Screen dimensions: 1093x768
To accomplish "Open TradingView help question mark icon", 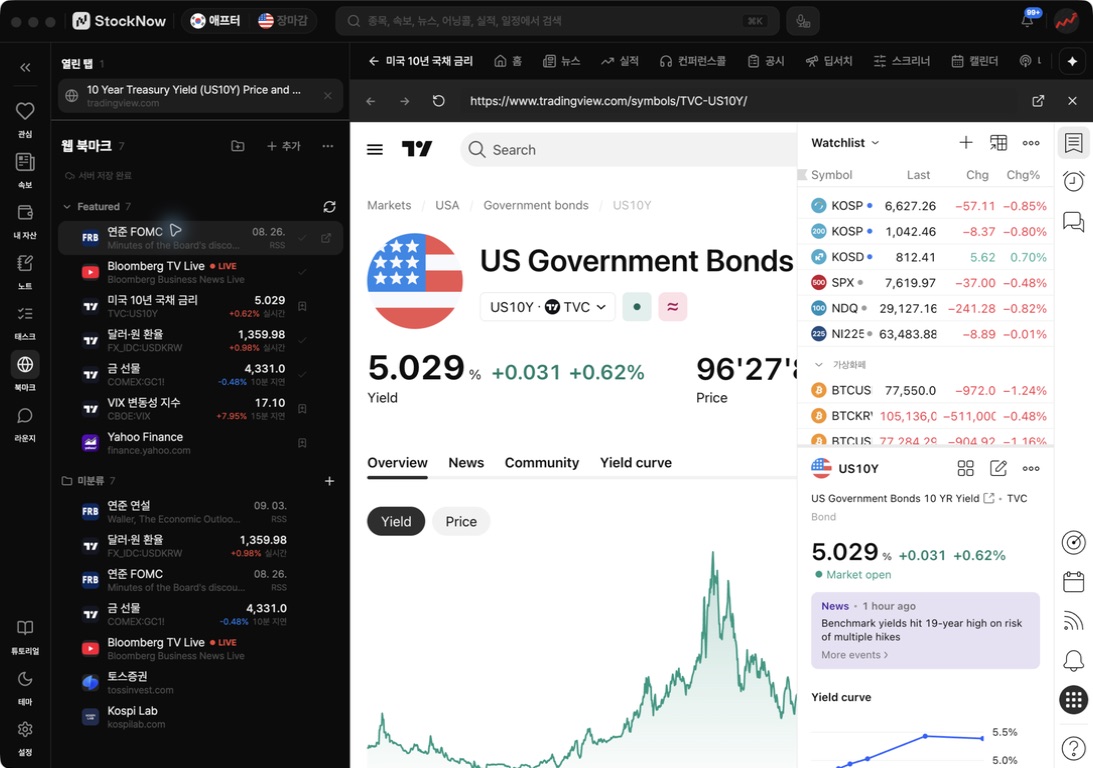I will [1073, 748].
